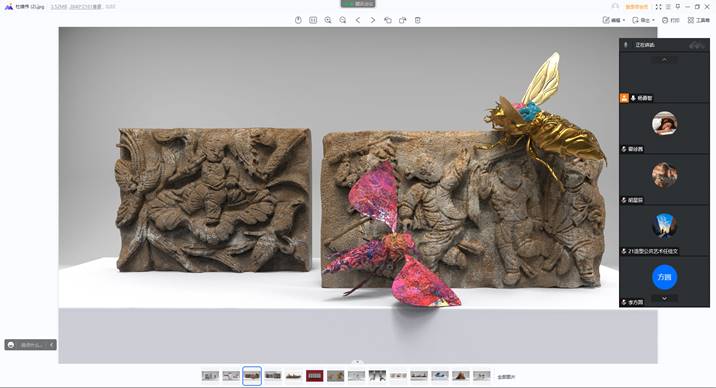Screen dimensions: 716x388
Task: Go to the next image arrow
Action: click(x=373, y=20)
